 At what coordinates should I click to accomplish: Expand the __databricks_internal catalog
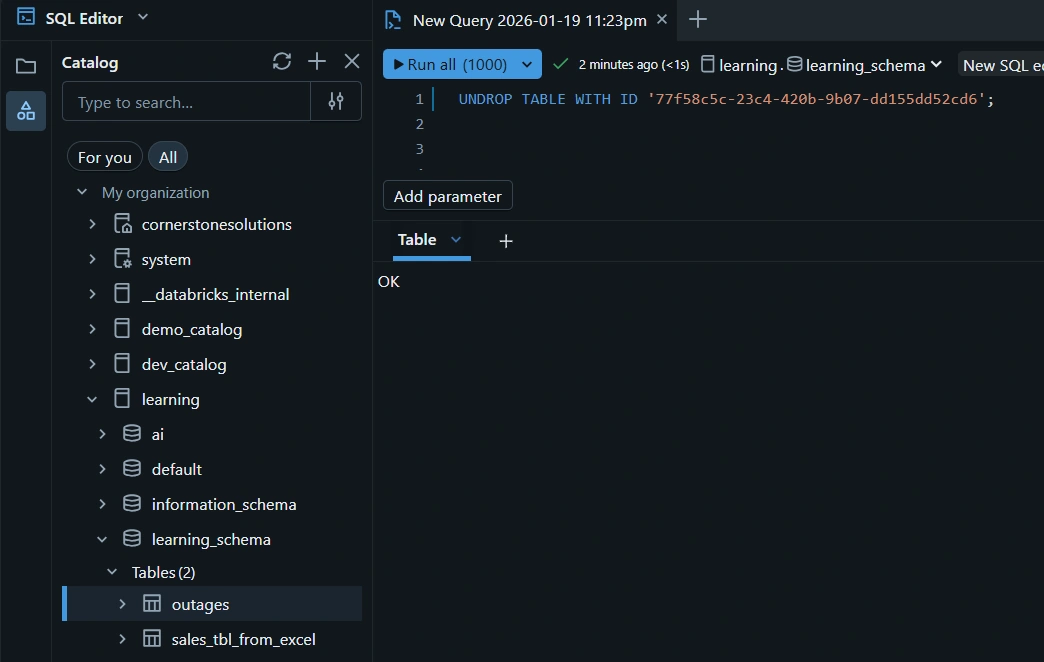(x=93, y=294)
